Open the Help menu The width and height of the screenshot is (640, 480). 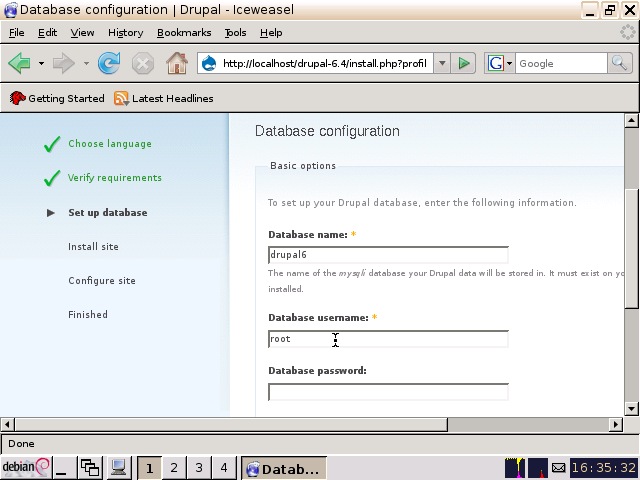pyautogui.click(x=271, y=33)
